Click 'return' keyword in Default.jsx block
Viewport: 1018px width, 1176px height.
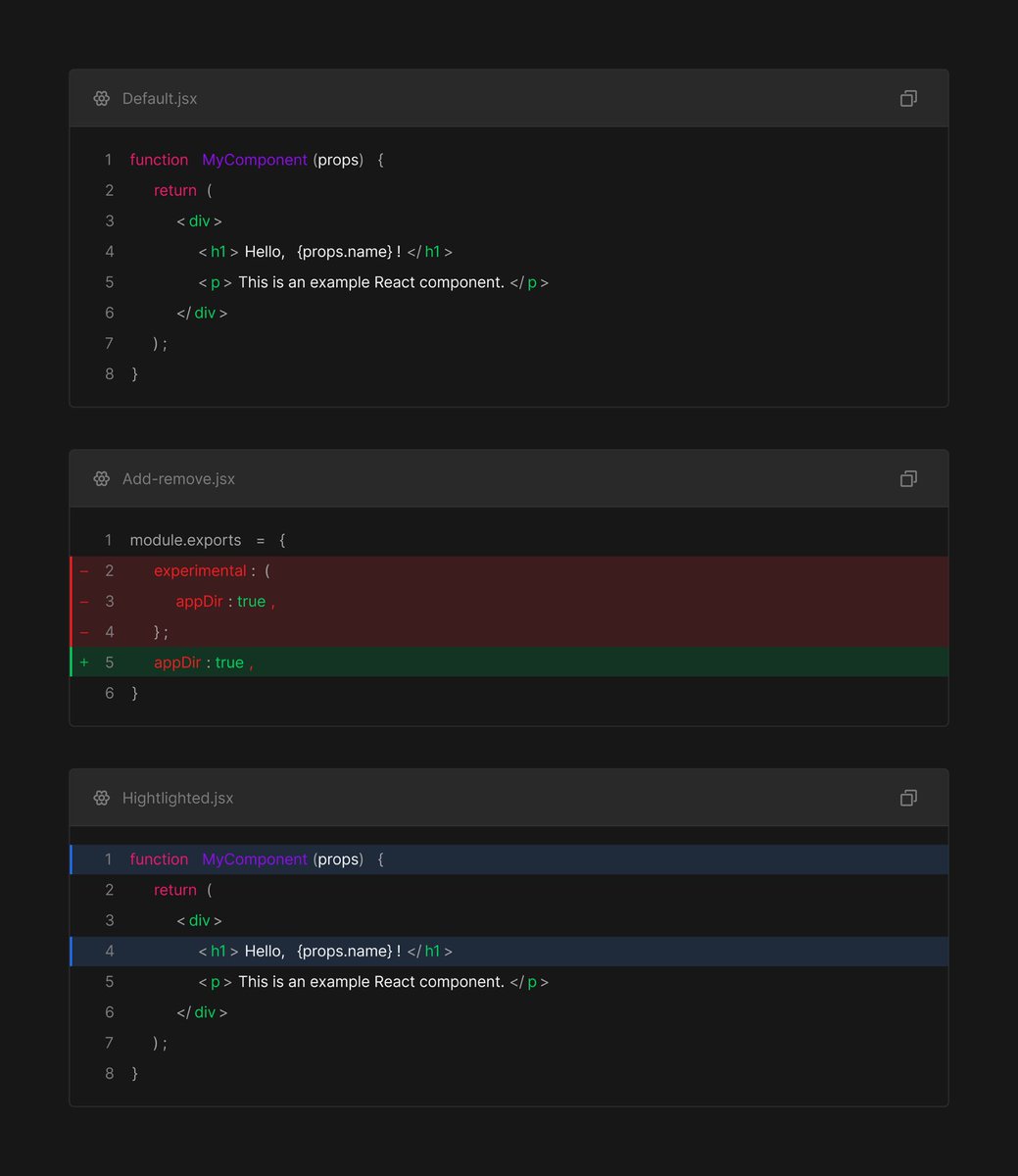tap(175, 190)
